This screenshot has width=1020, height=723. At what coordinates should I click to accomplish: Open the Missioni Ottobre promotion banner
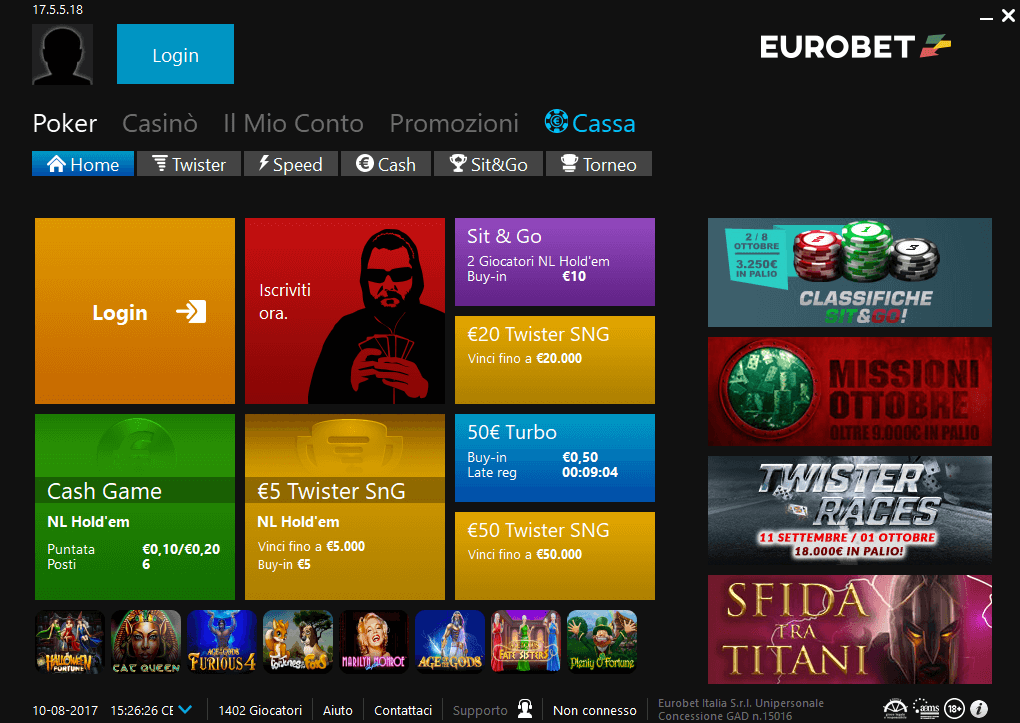(849, 391)
